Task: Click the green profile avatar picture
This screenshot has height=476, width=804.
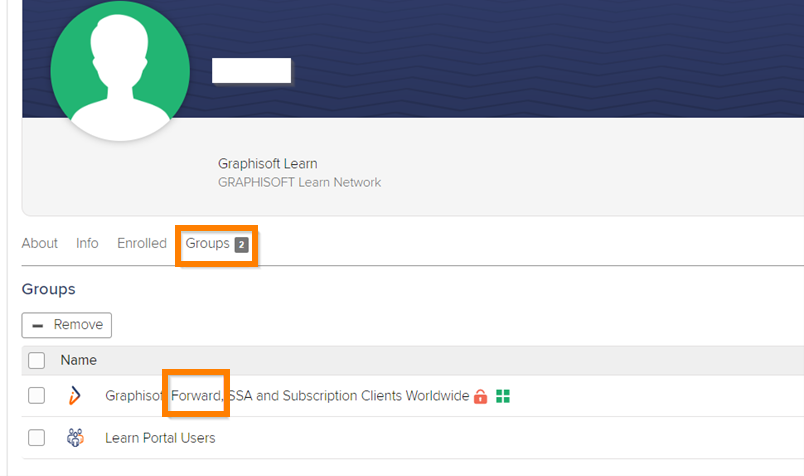Action: [120, 71]
